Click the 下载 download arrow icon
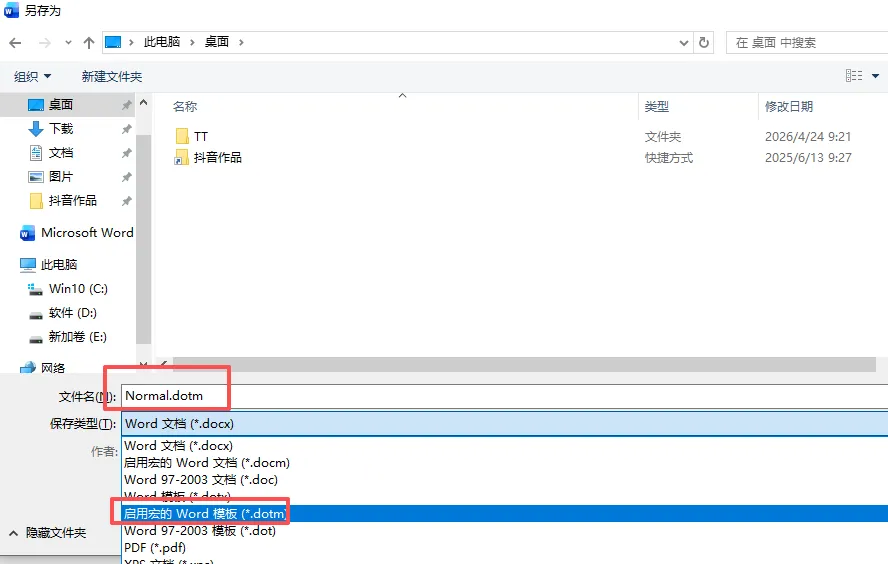Screen dimensions: 888x564 coord(36,129)
